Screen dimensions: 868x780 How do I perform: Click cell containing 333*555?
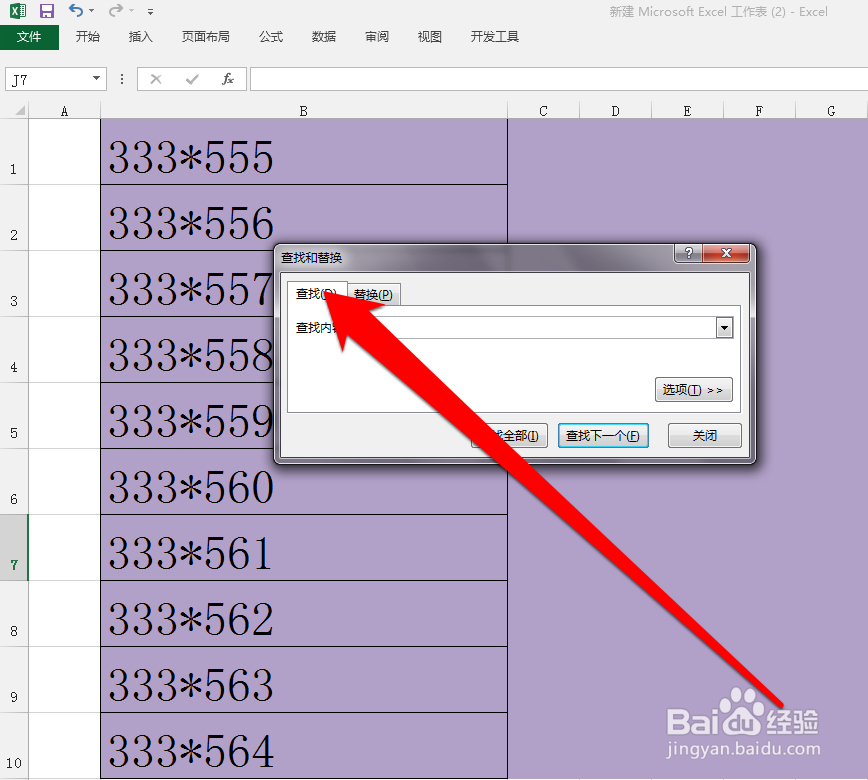(304, 152)
